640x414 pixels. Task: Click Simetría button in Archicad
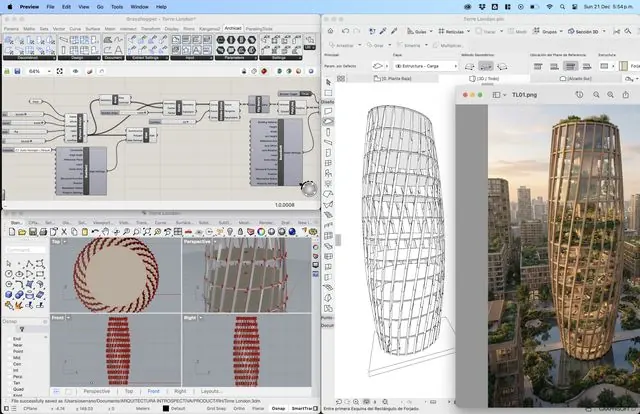click(409, 45)
